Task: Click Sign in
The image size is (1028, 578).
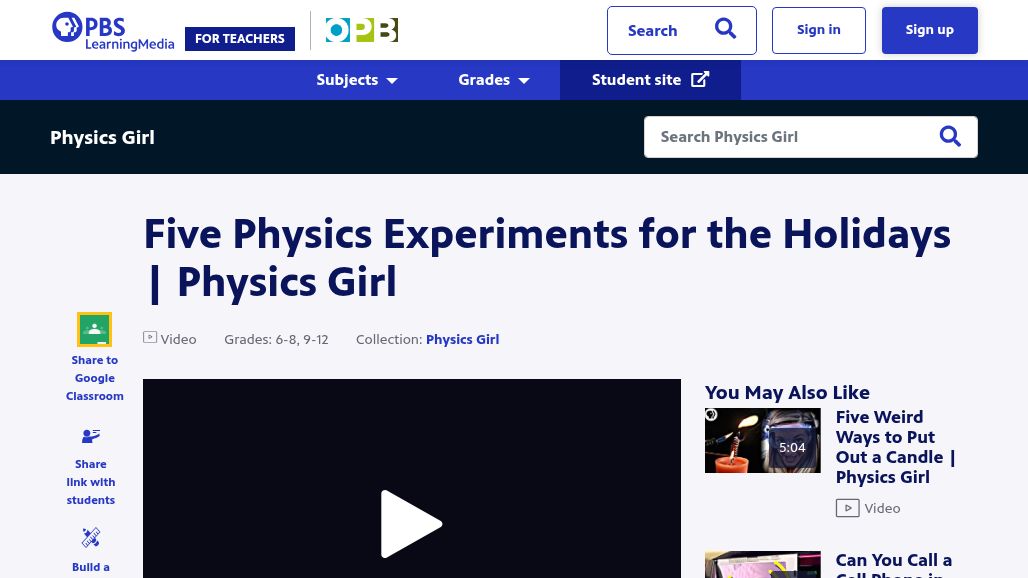Action: [x=818, y=29]
